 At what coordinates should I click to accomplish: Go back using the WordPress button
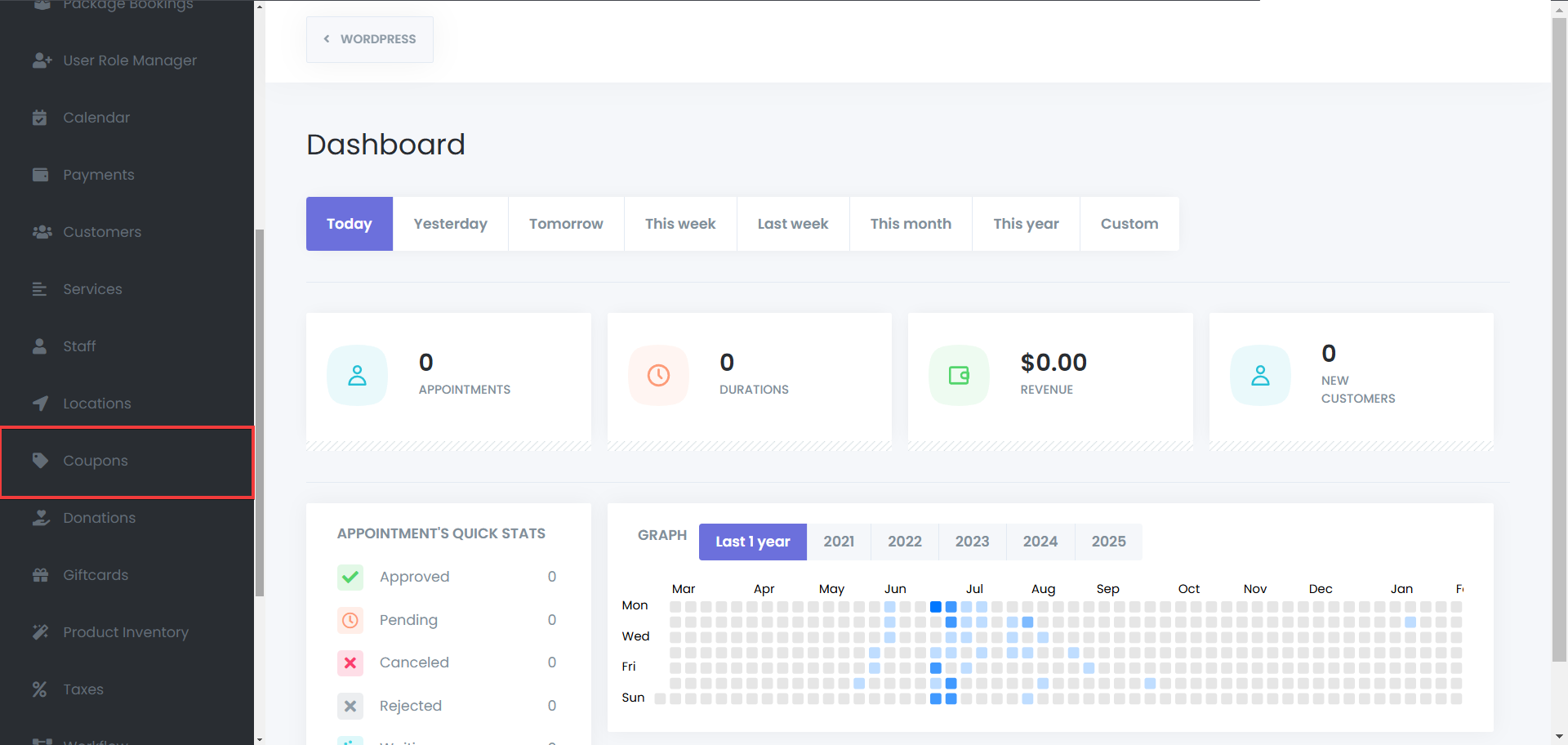pyautogui.click(x=369, y=39)
